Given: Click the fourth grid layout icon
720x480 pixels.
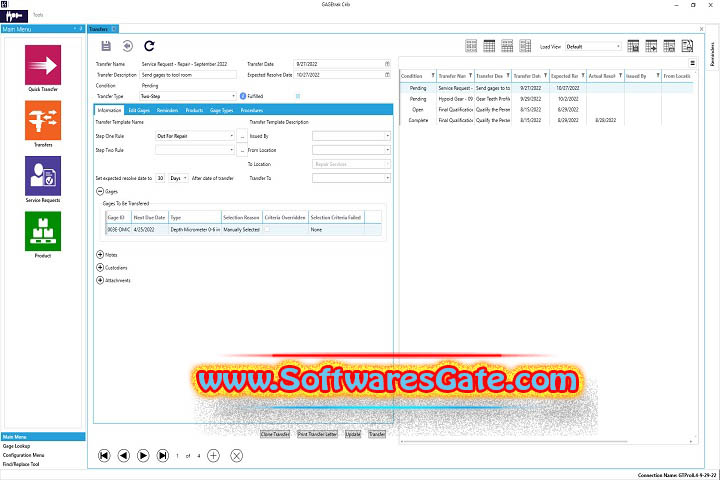Looking at the screenshot, I should [x=525, y=46].
